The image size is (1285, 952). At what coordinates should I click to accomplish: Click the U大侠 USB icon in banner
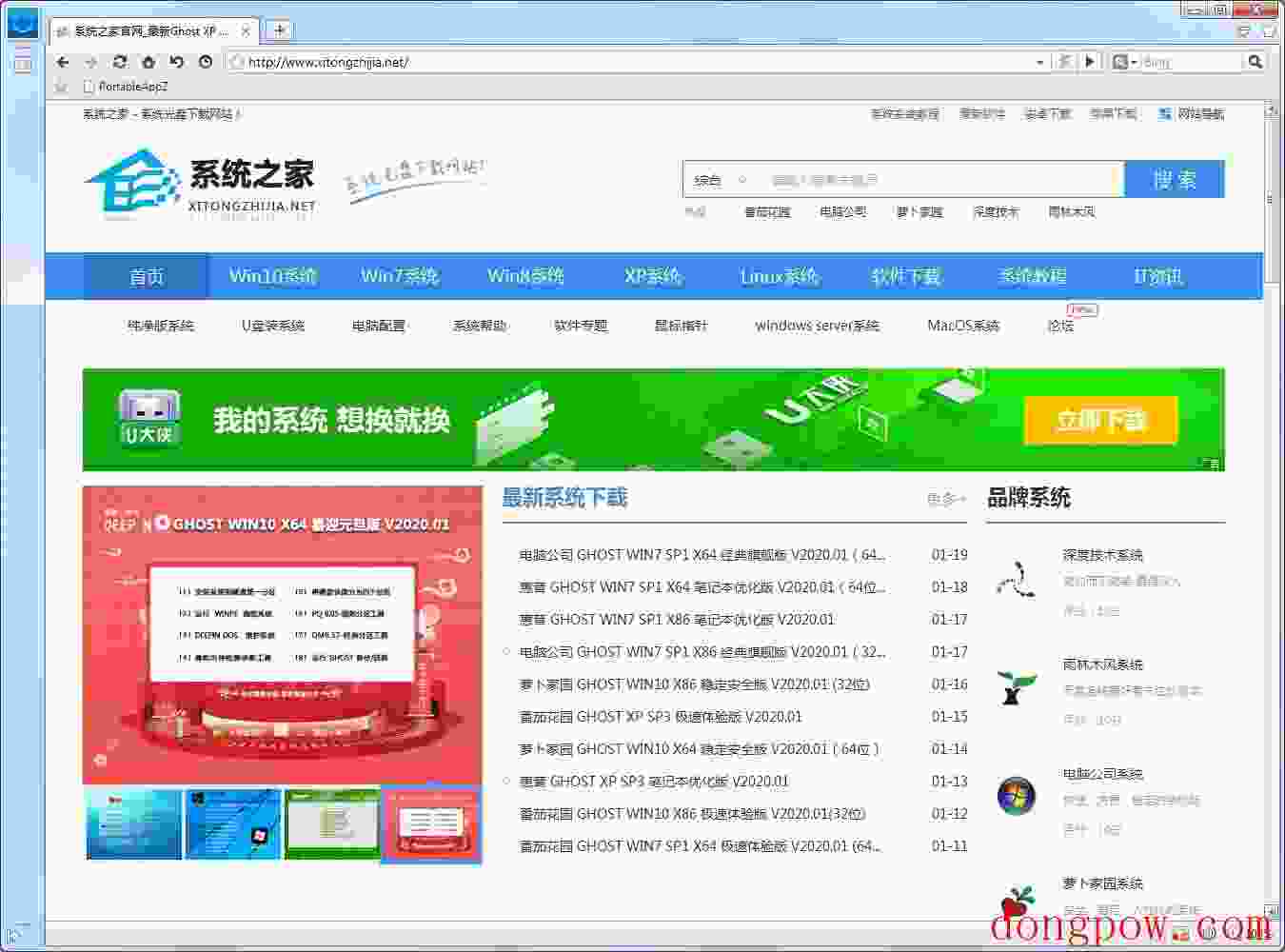pyautogui.click(x=148, y=419)
